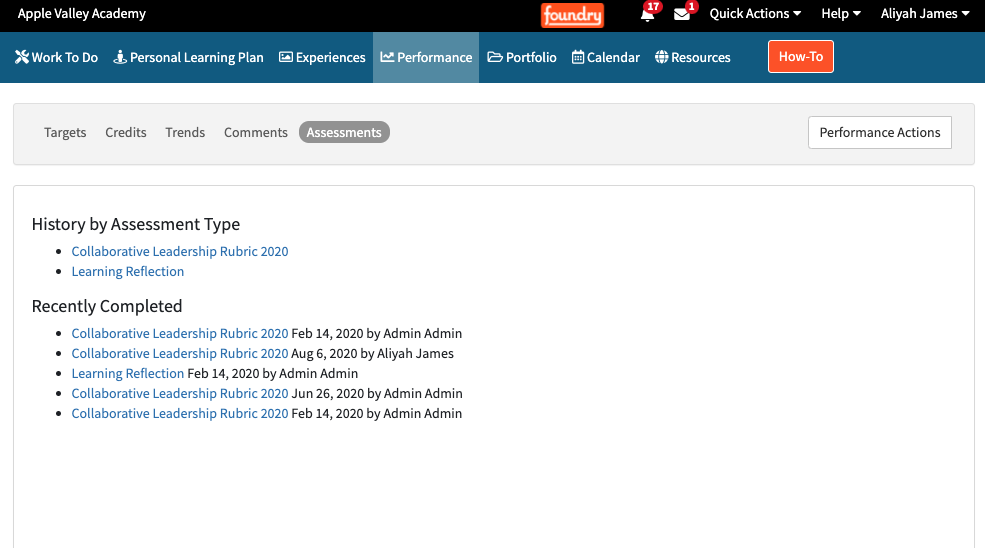Open the messages envelope icon
The width and height of the screenshot is (985, 548).
(x=682, y=15)
